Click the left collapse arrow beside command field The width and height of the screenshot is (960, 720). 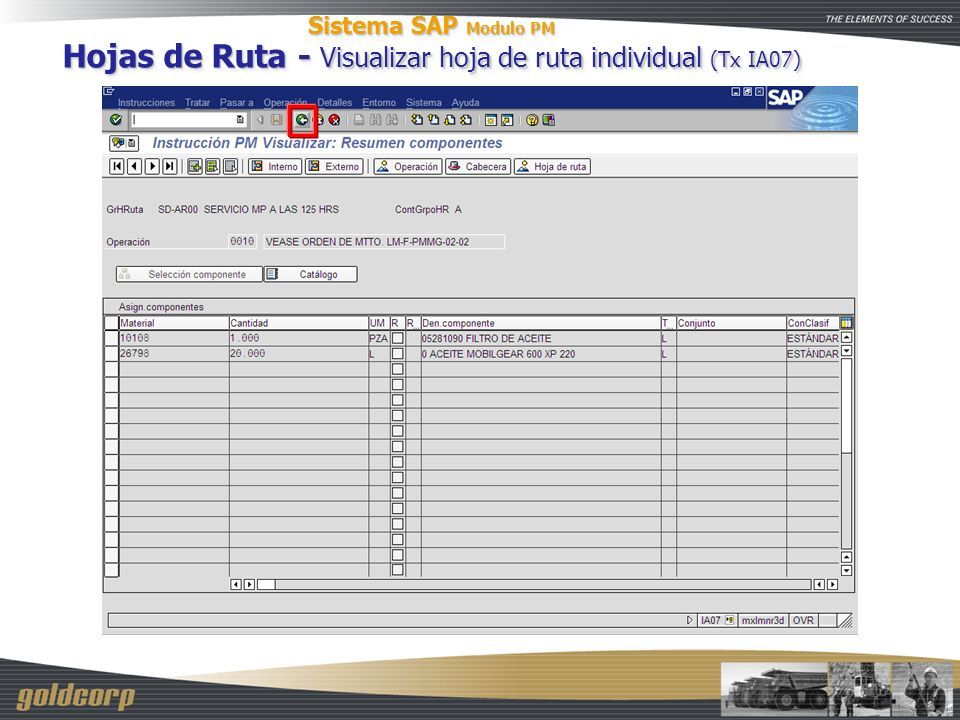260,120
